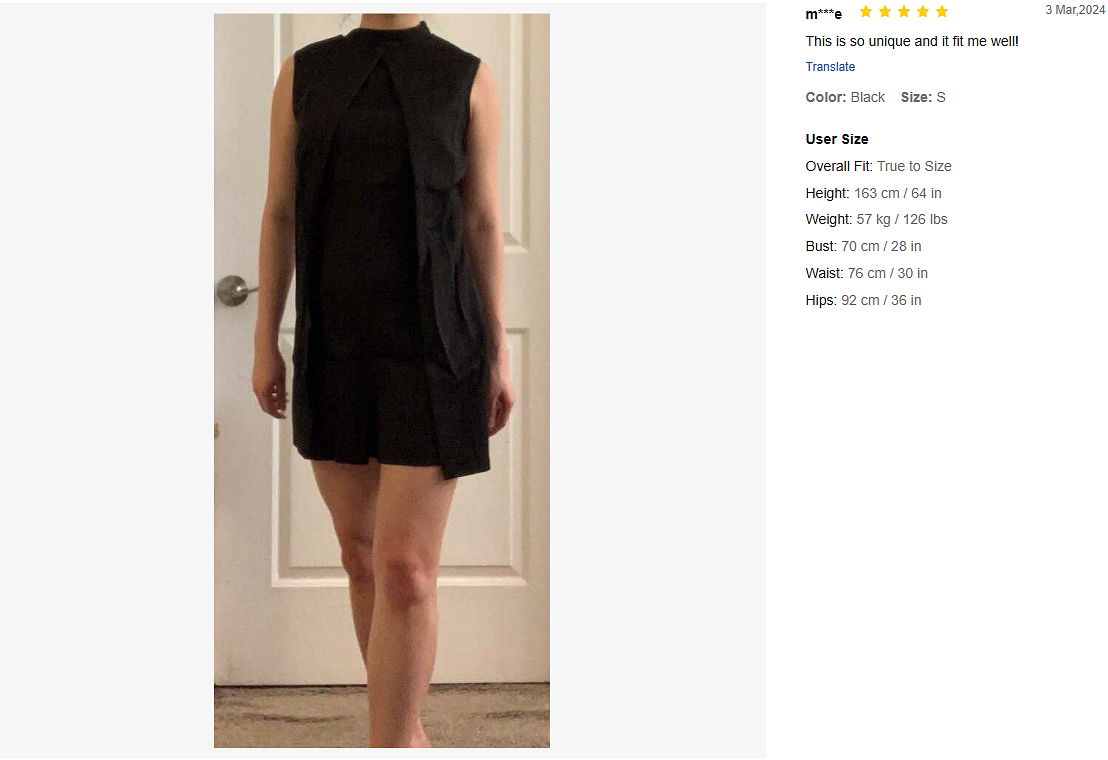The height and width of the screenshot is (760, 1108).
Task: Click the Height 163 cm entry
Action: [x=873, y=193]
